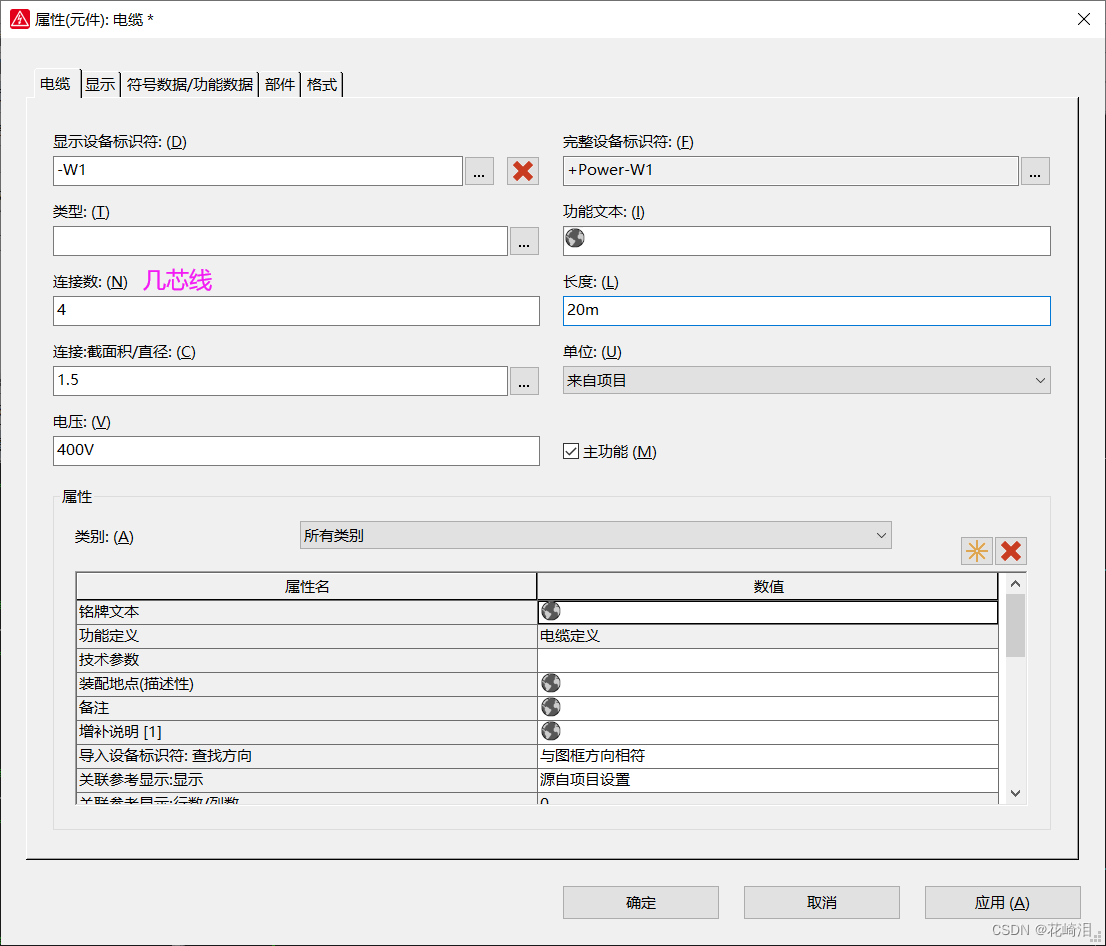Click the 电缆定义 value cell
The width and height of the screenshot is (1106, 946).
tap(767, 636)
